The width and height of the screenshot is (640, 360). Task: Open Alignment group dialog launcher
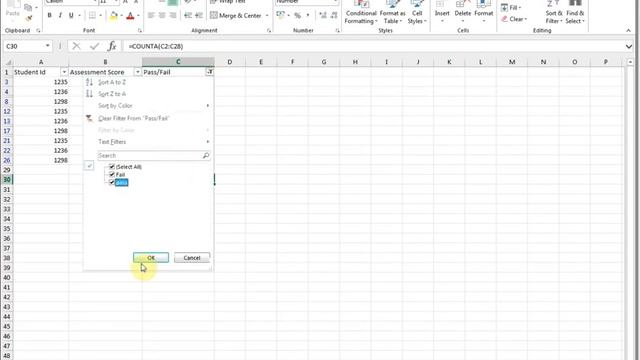click(x=269, y=31)
